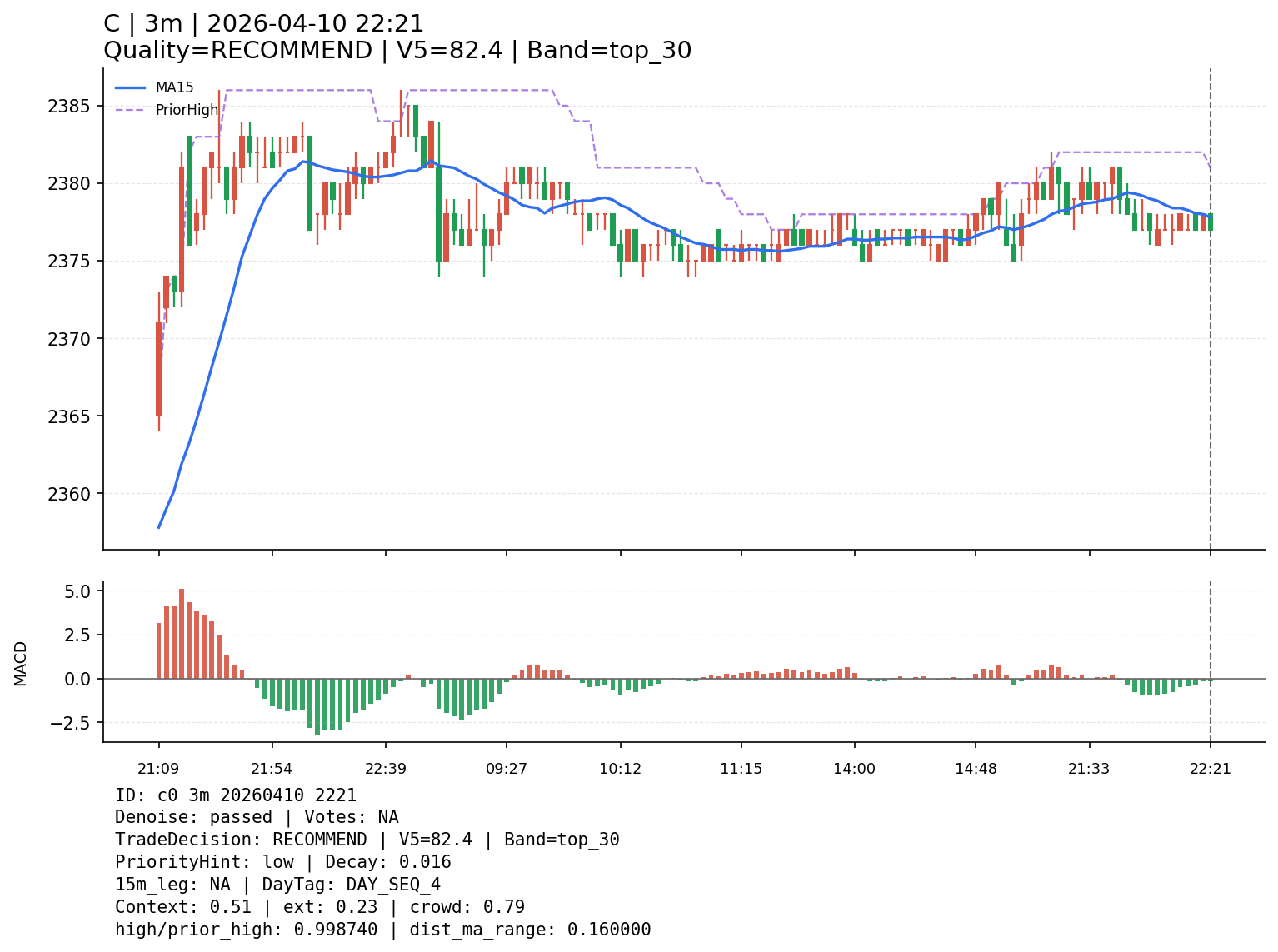Click the MACD axis title
This screenshot has height=952, width=1278.
pyautogui.click(x=21, y=663)
